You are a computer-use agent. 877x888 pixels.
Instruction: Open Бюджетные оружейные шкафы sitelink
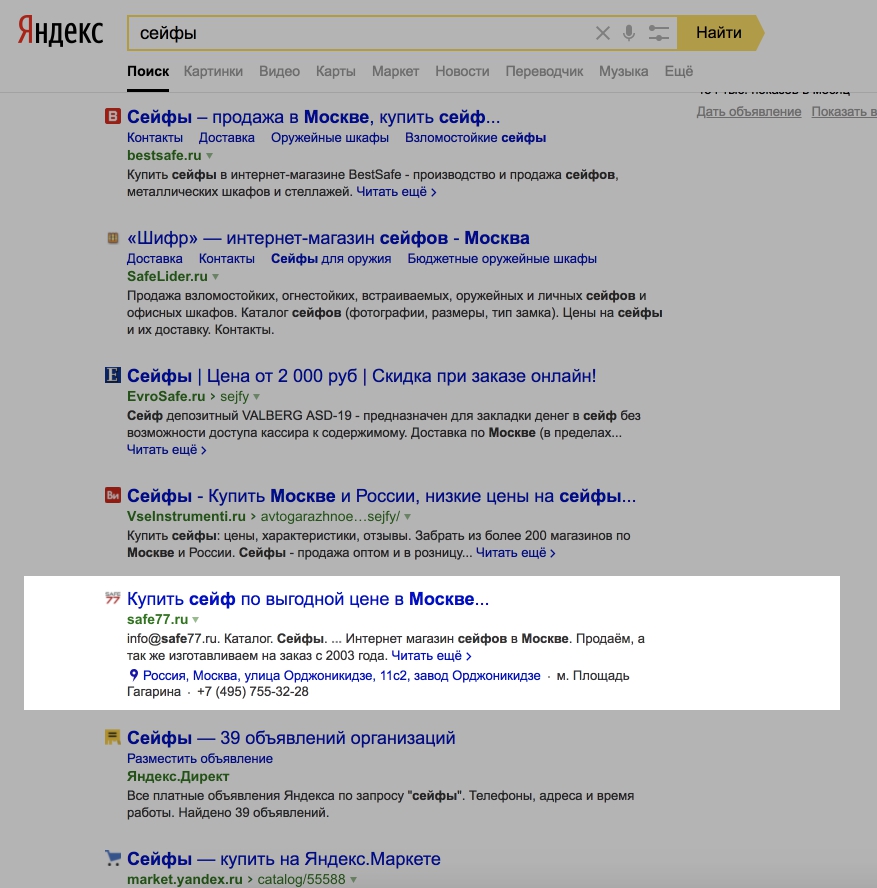502,259
